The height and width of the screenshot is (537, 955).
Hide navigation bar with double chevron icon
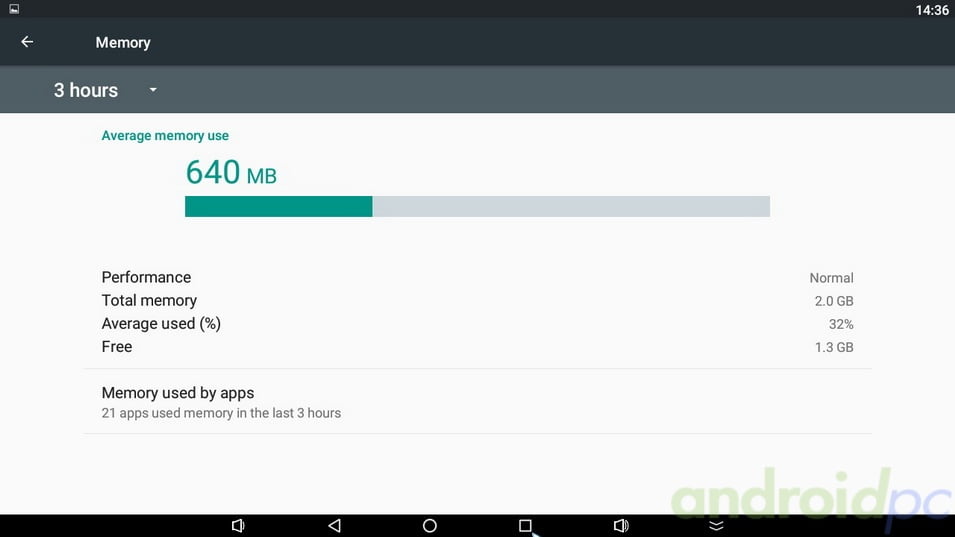click(716, 525)
